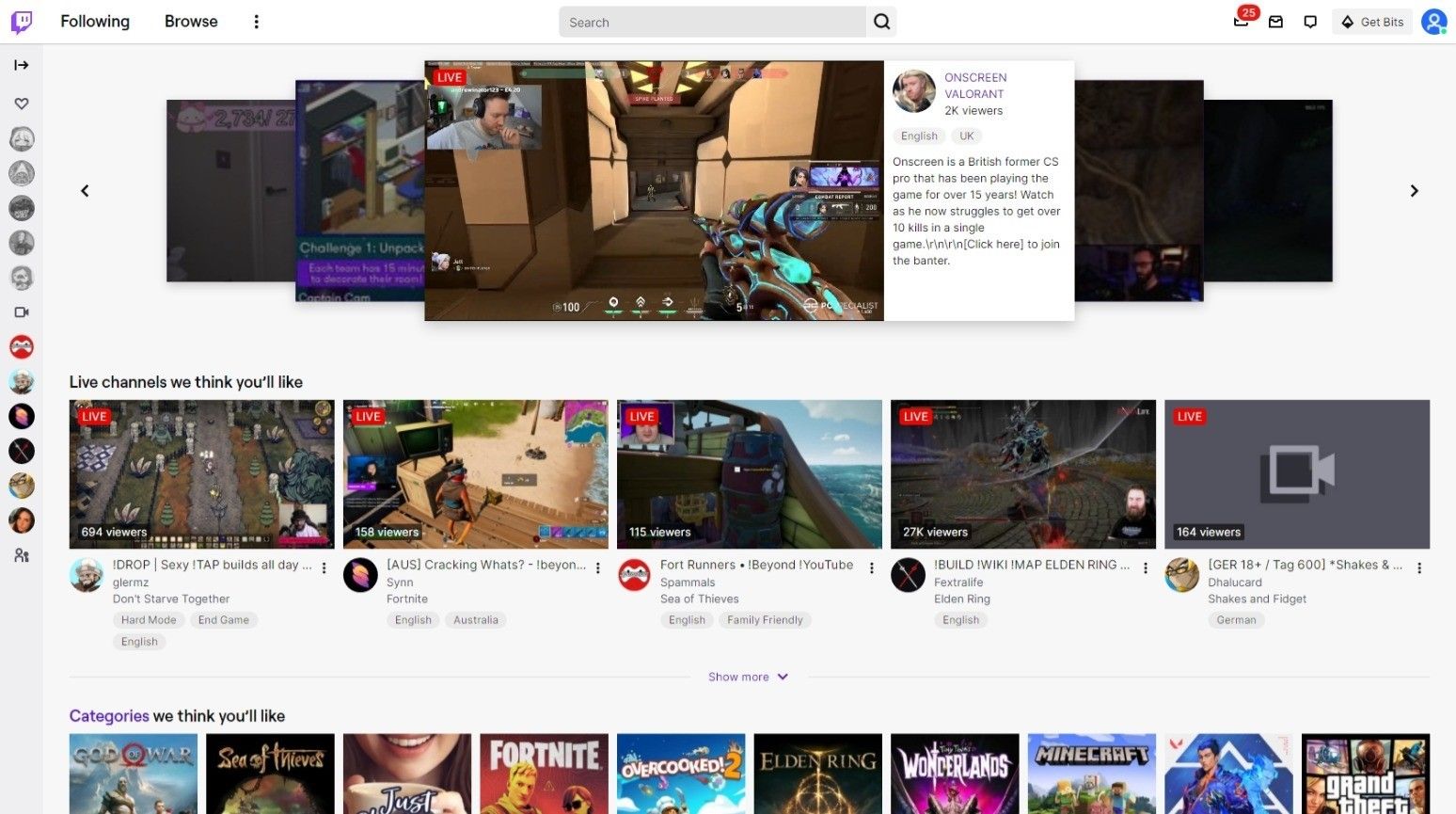
Task: Open options menu for Spammals stream
Action: 872,568
